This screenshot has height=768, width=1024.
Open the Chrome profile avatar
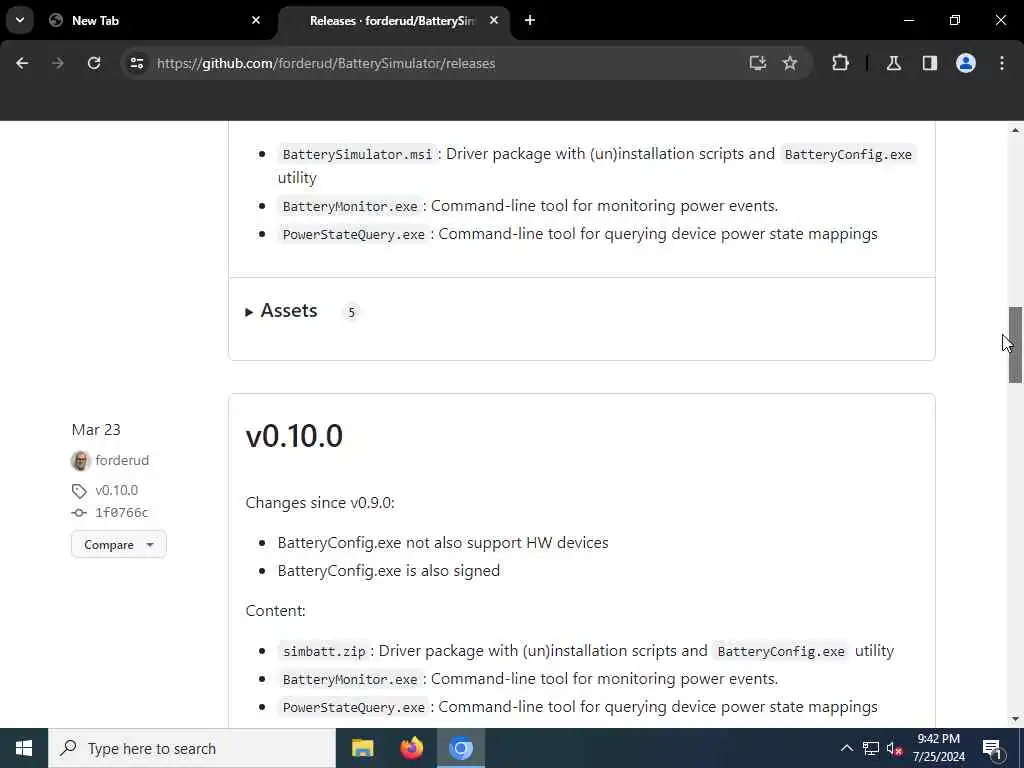pyautogui.click(x=966, y=63)
